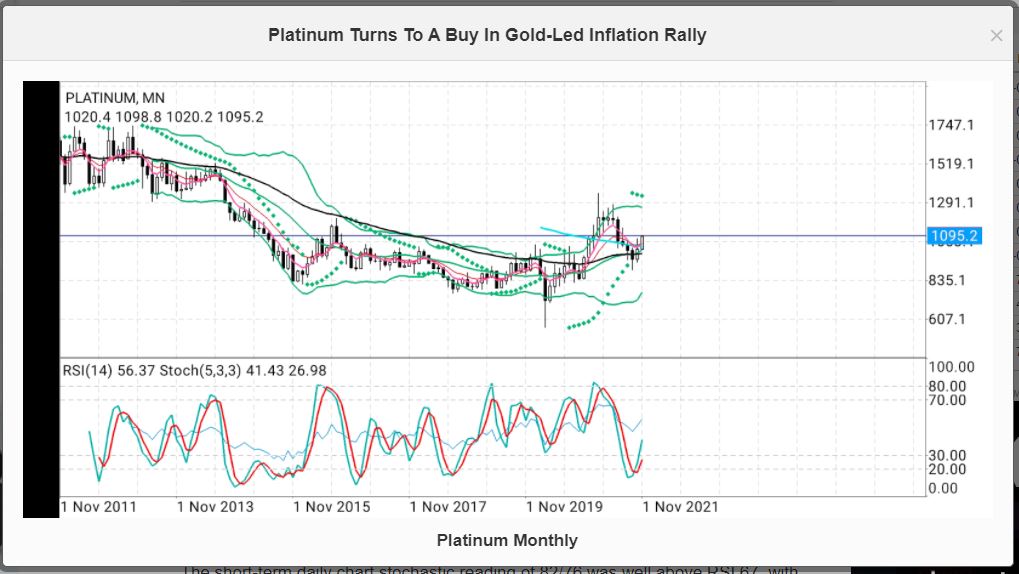Click the 1519.1 price axis label

tap(951, 164)
